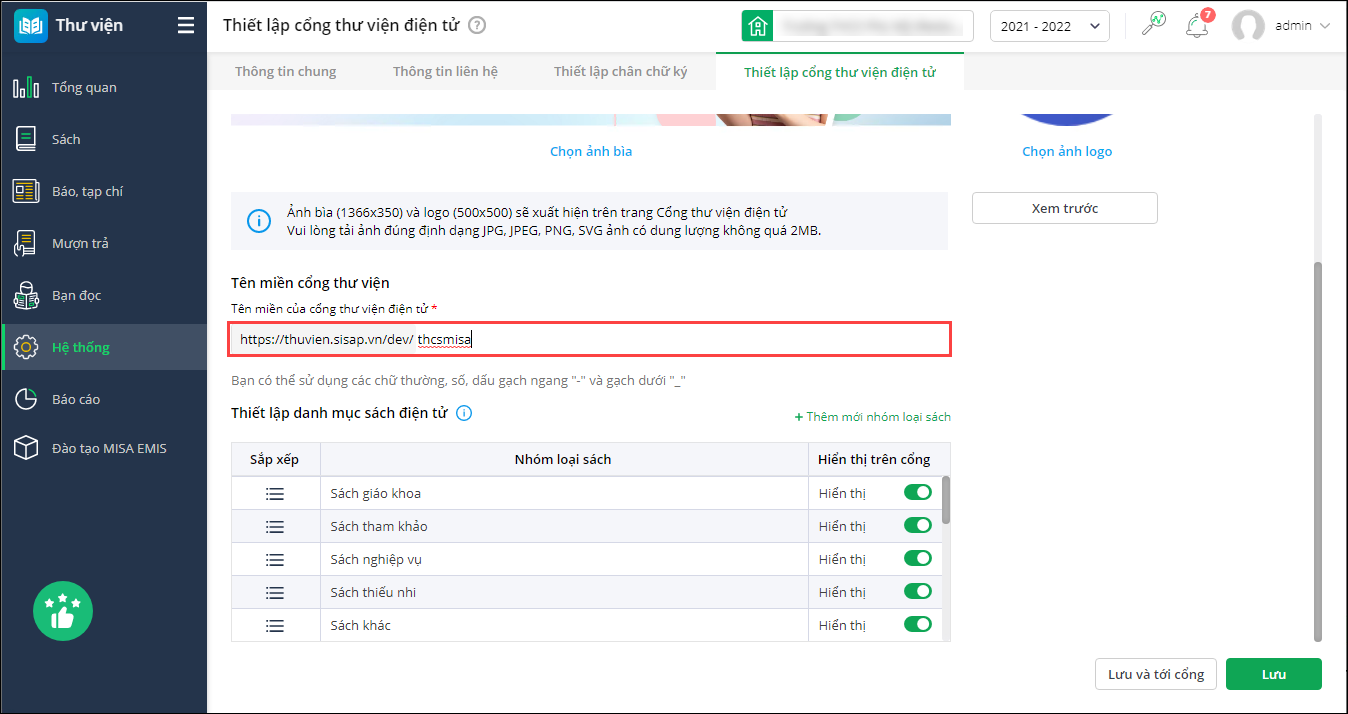1348x714 pixels.
Task: Click the Đào tạo MISA EMIS cube icon
Action: click(x=26, y=448)
